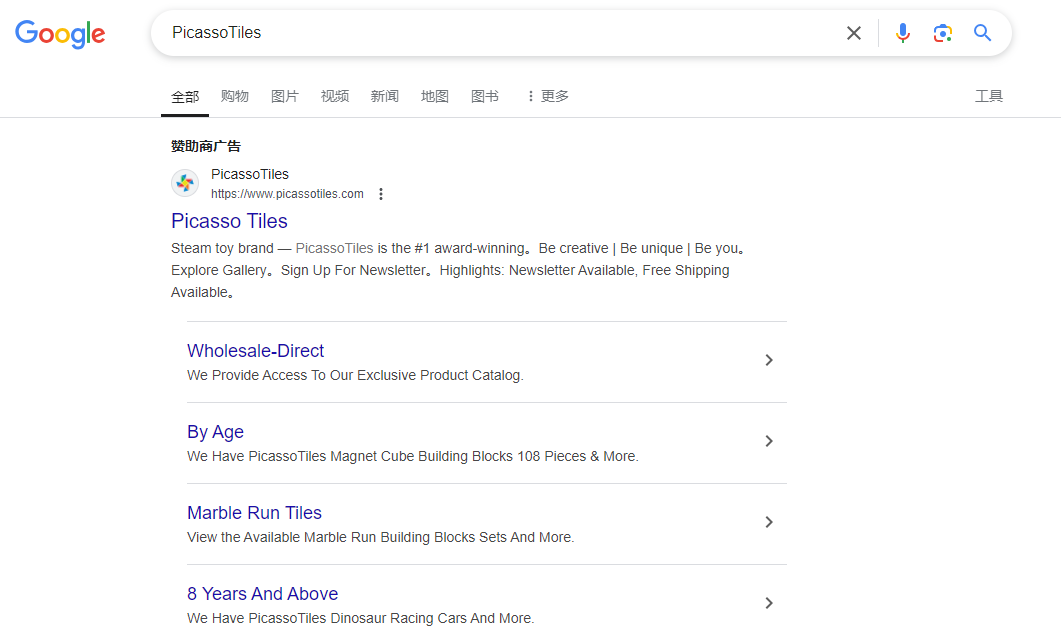Viewport: 1061px width, 628px height.
Task: Click into the PicassoTiles search field
Action: pyautogui.click(x=501, y=32)
